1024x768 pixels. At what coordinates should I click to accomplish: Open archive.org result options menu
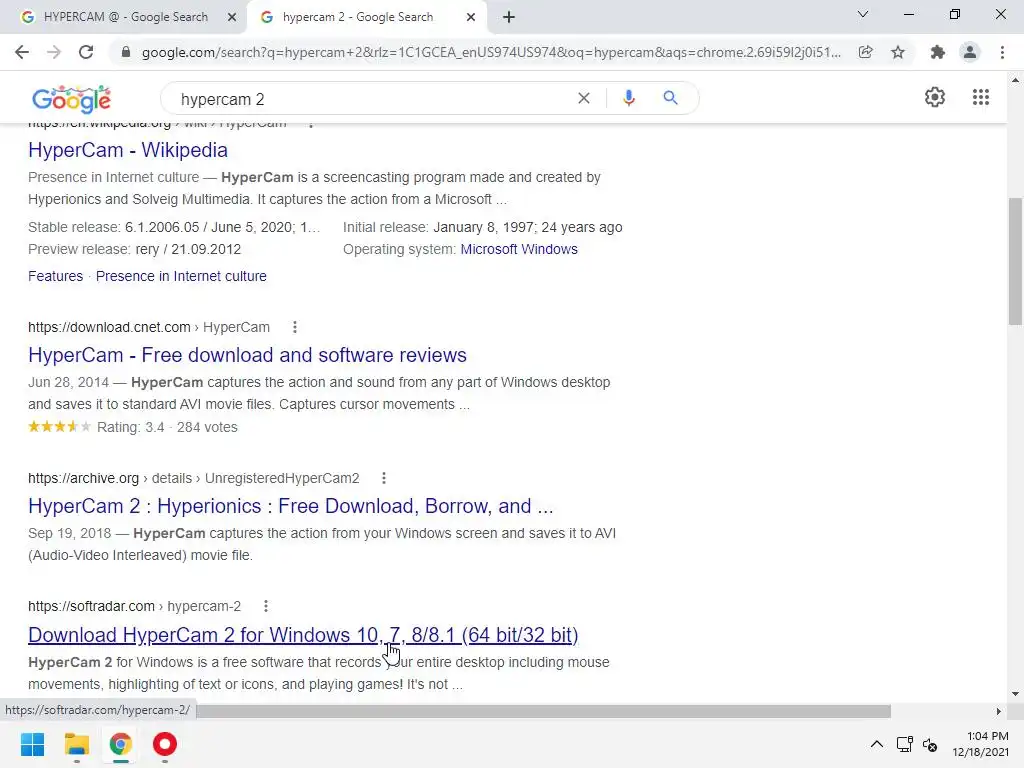coord(384,478)
